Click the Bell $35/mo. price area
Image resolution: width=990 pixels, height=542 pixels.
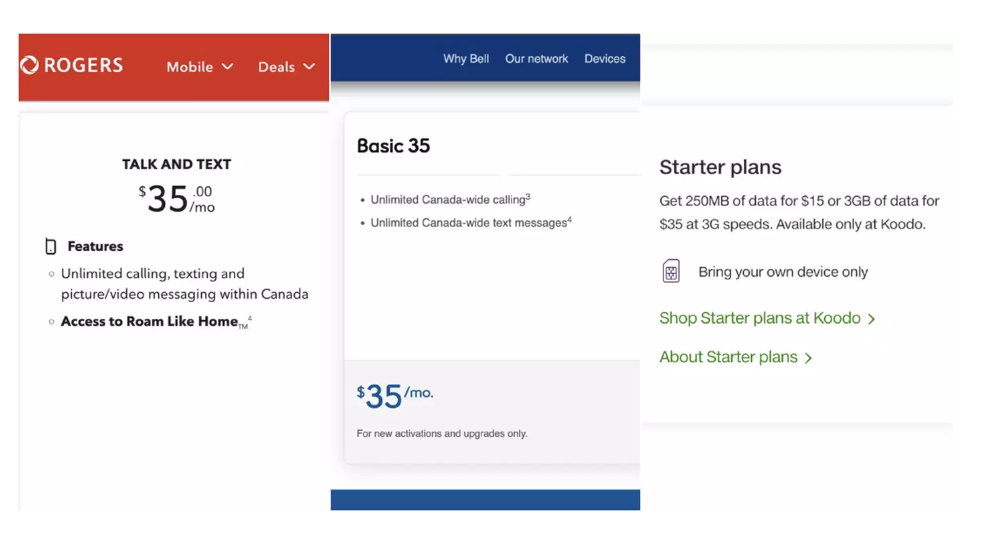point(395,396)
